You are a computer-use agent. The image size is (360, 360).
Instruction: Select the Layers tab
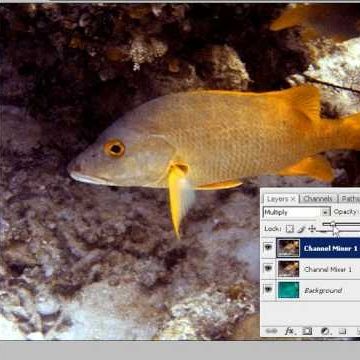pos(281,199)
